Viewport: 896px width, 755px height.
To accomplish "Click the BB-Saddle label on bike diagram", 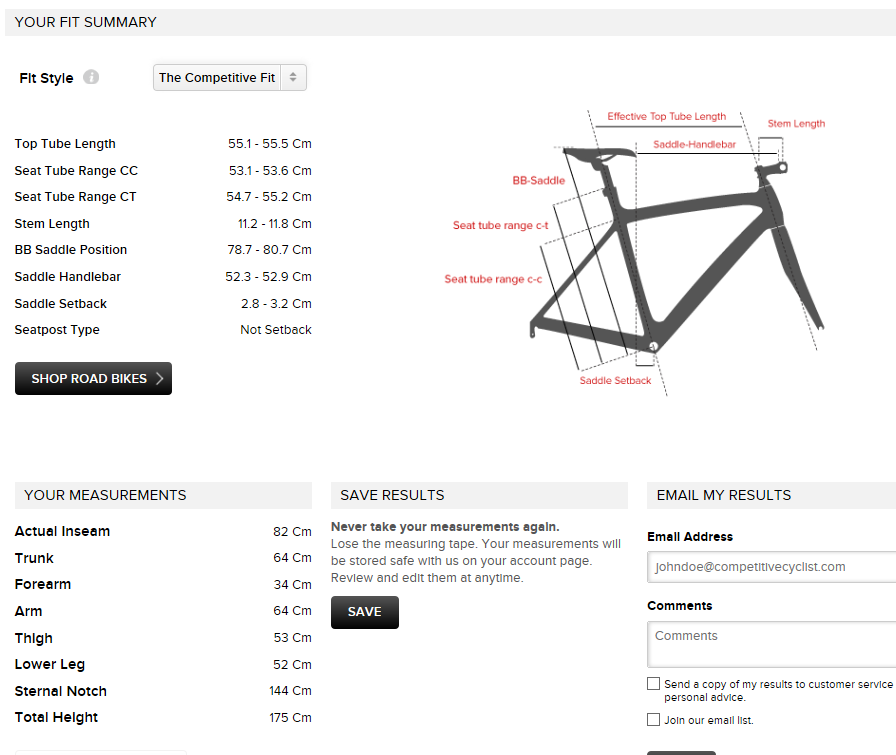I will (x=539, y=181).
